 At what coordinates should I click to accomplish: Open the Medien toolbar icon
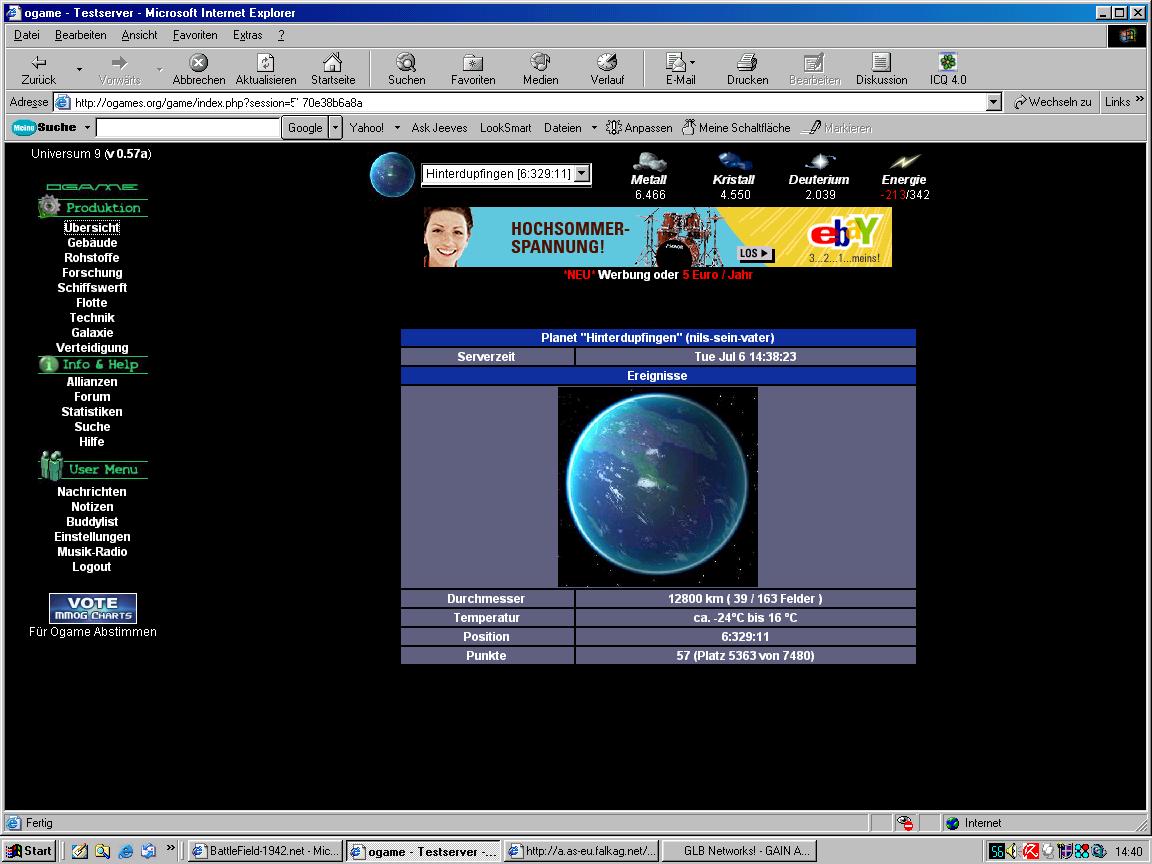(x=540, y=63)
